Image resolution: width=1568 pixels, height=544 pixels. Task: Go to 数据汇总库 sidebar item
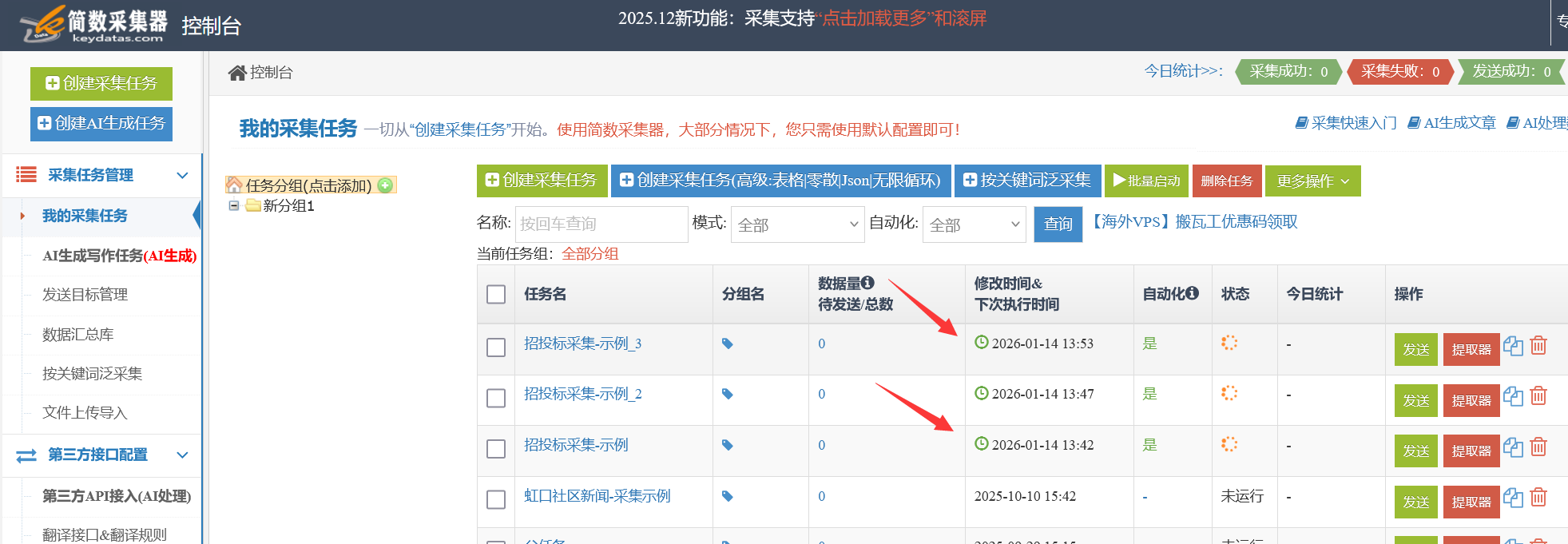78,334
